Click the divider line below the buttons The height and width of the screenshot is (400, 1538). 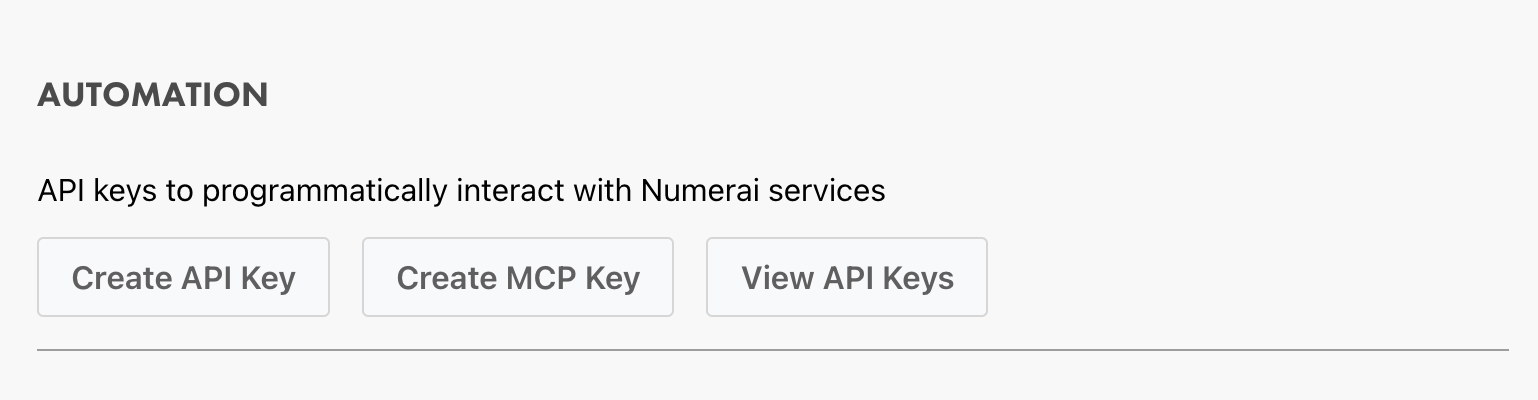click(x=772, y=350)
